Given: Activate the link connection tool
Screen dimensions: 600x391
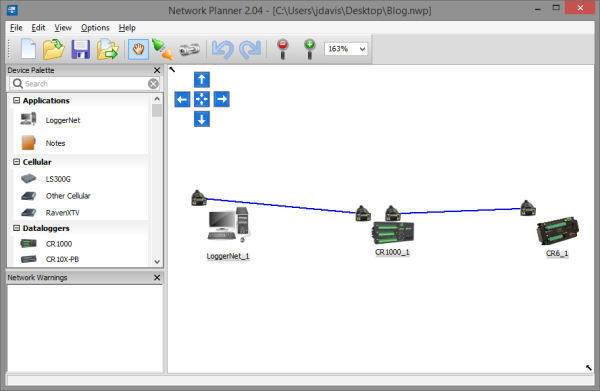Looking at the screenshot, I should [x=163, y=49].
